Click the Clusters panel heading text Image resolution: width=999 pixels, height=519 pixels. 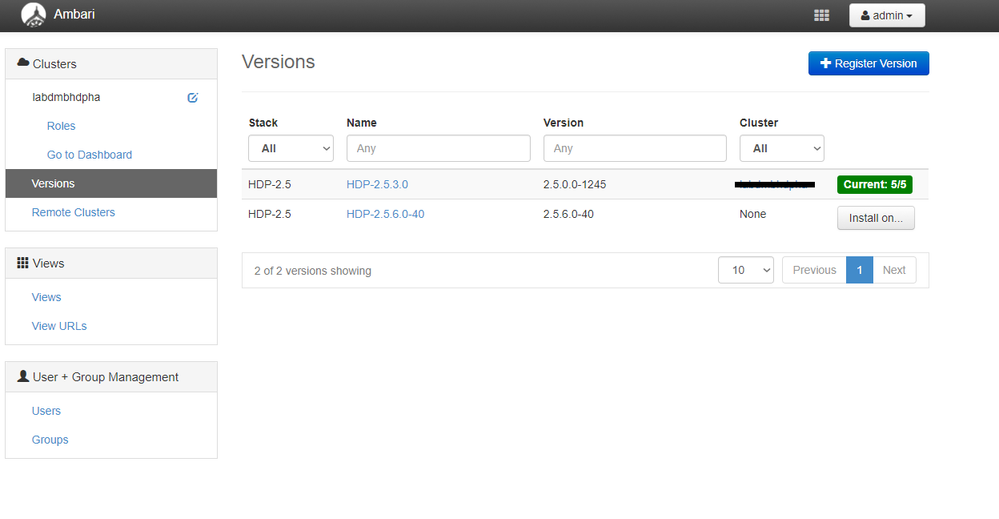54,64
